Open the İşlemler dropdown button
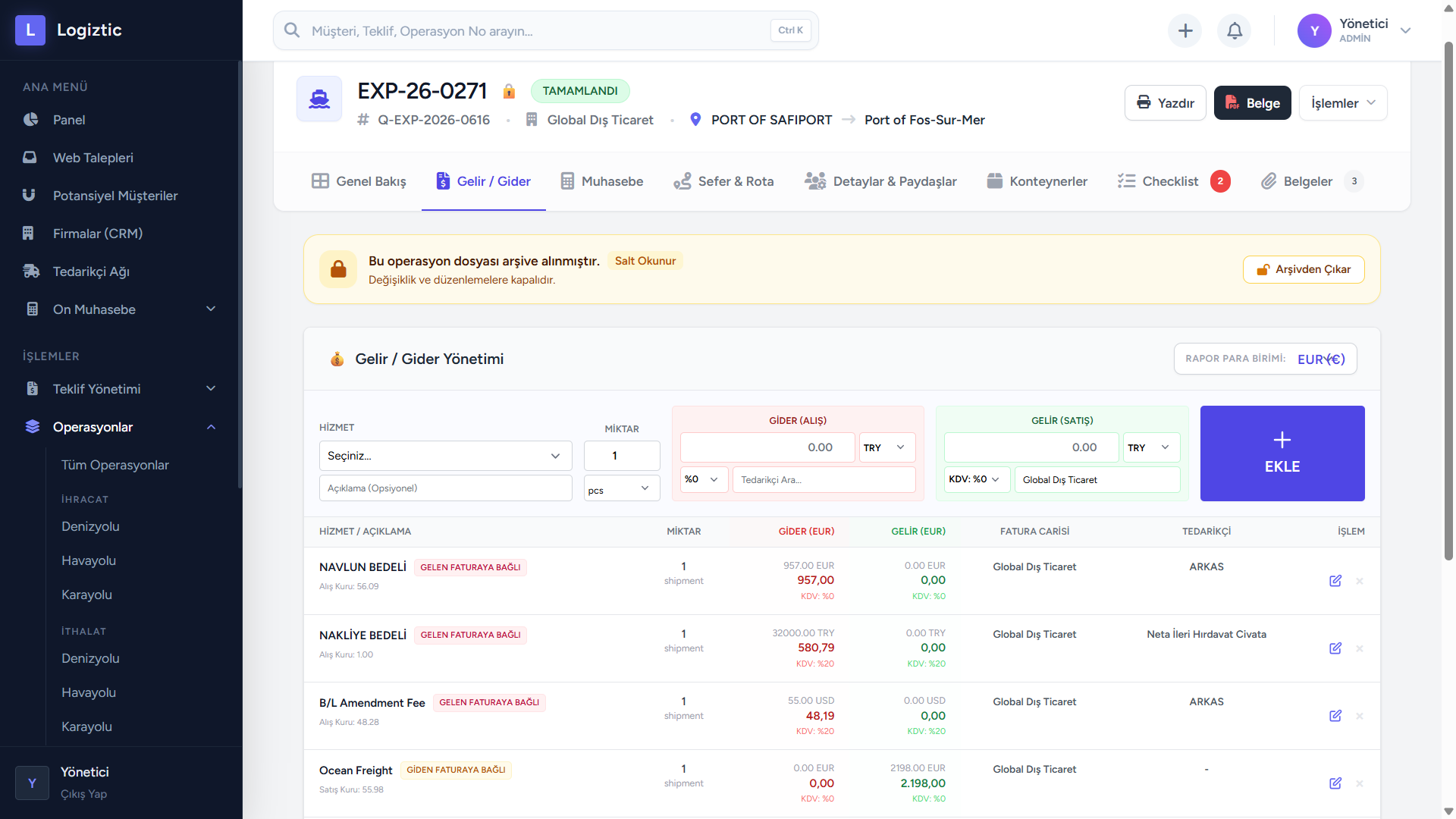The height and width of the screenshot is (819, 1456). (1343, 103)
